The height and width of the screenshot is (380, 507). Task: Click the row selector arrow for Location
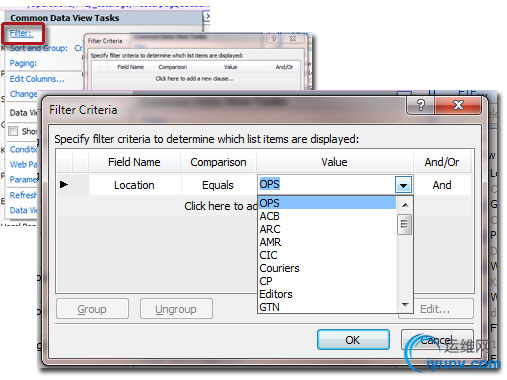[x=64, y=184]
